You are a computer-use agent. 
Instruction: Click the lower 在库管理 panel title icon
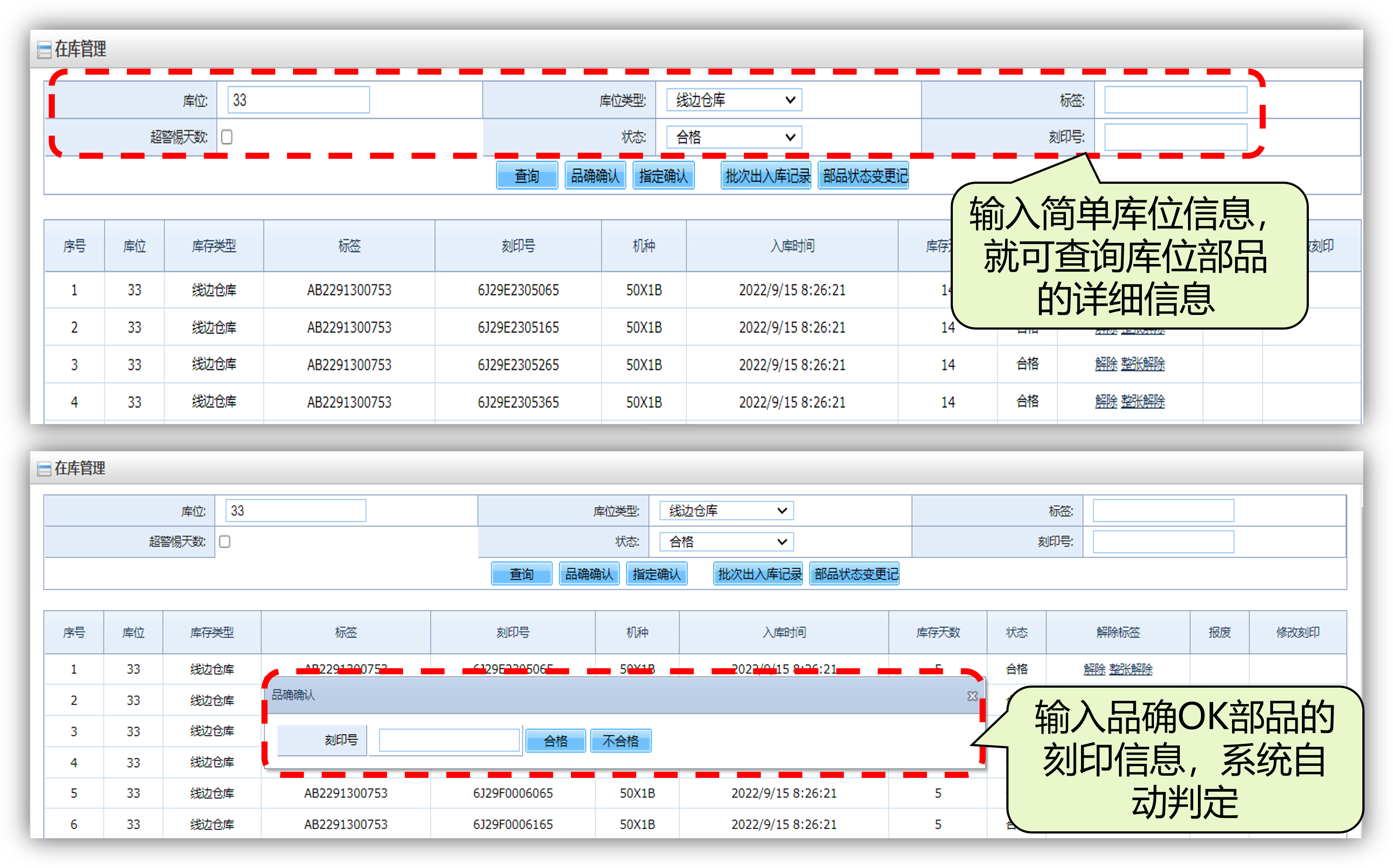[44, 469]
